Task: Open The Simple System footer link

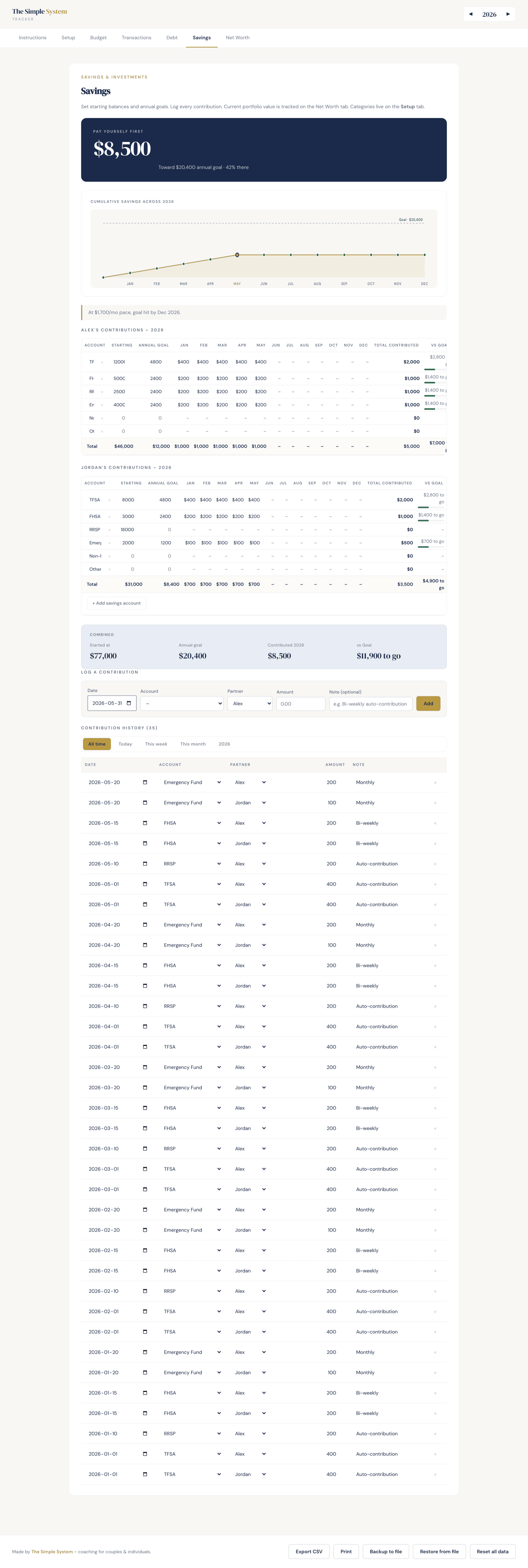Action: tap(52, 1552)
